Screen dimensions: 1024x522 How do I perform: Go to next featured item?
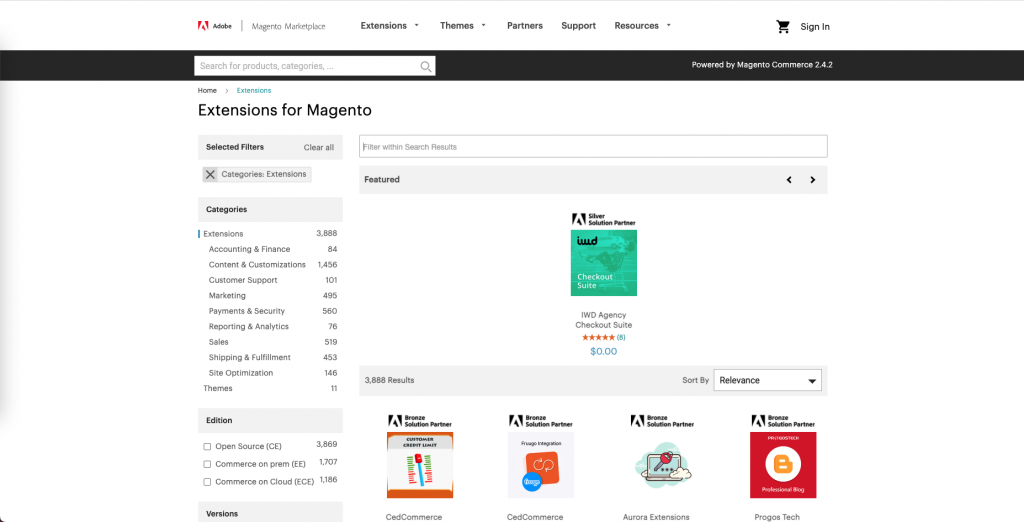tap(812, 180)
